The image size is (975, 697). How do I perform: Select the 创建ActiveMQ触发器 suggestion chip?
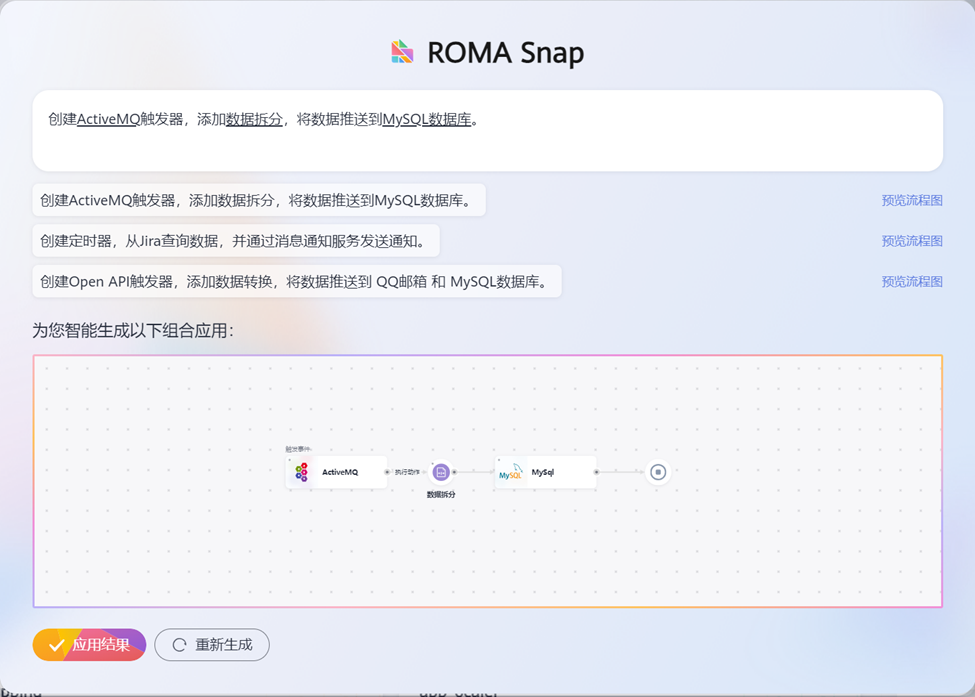tap(259, 200)
